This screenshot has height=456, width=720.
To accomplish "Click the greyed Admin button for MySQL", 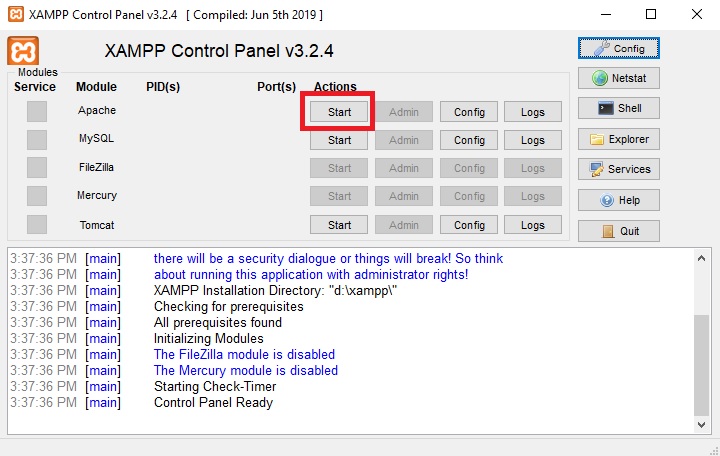I will pos(404,140).
